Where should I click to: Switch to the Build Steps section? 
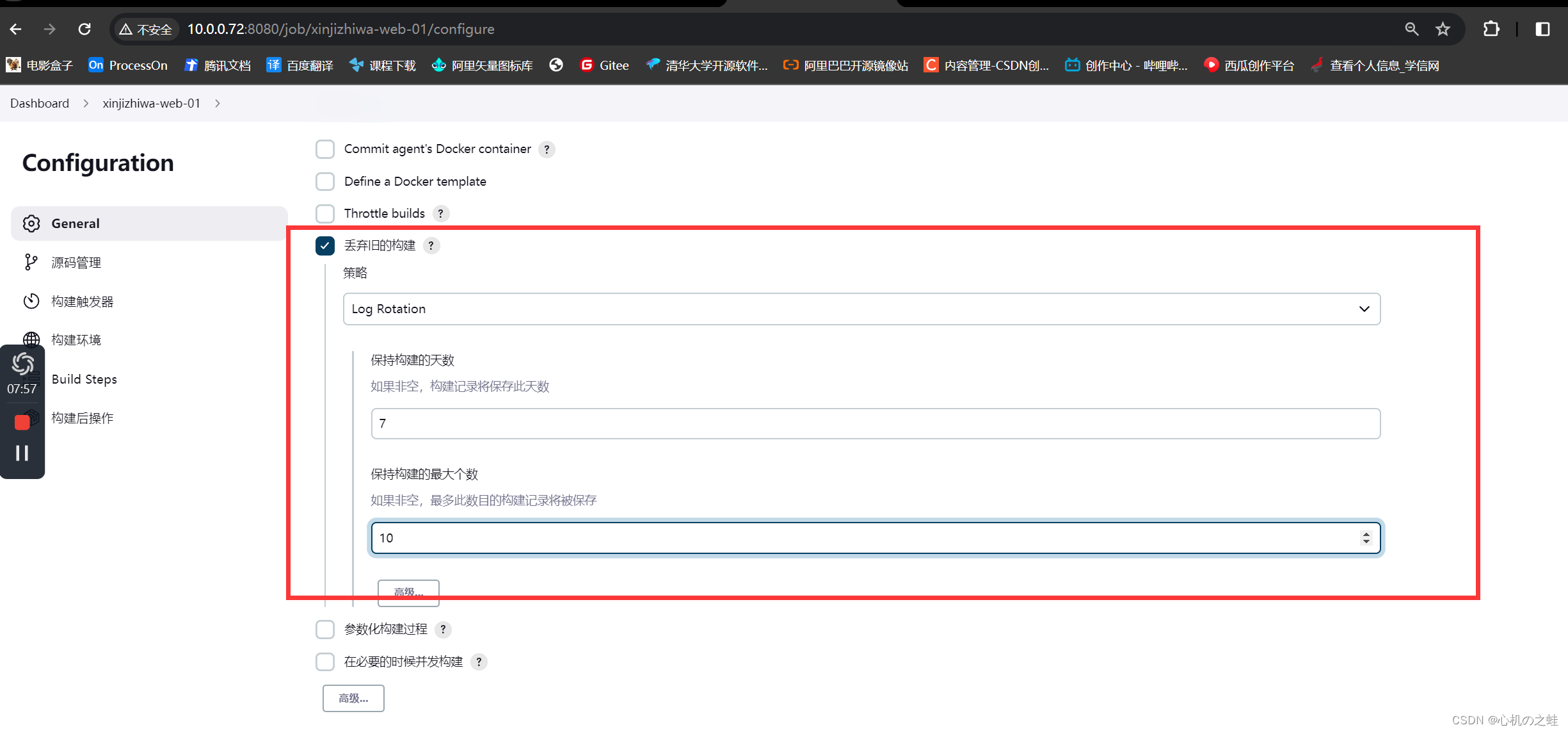(x=84, y=378)
